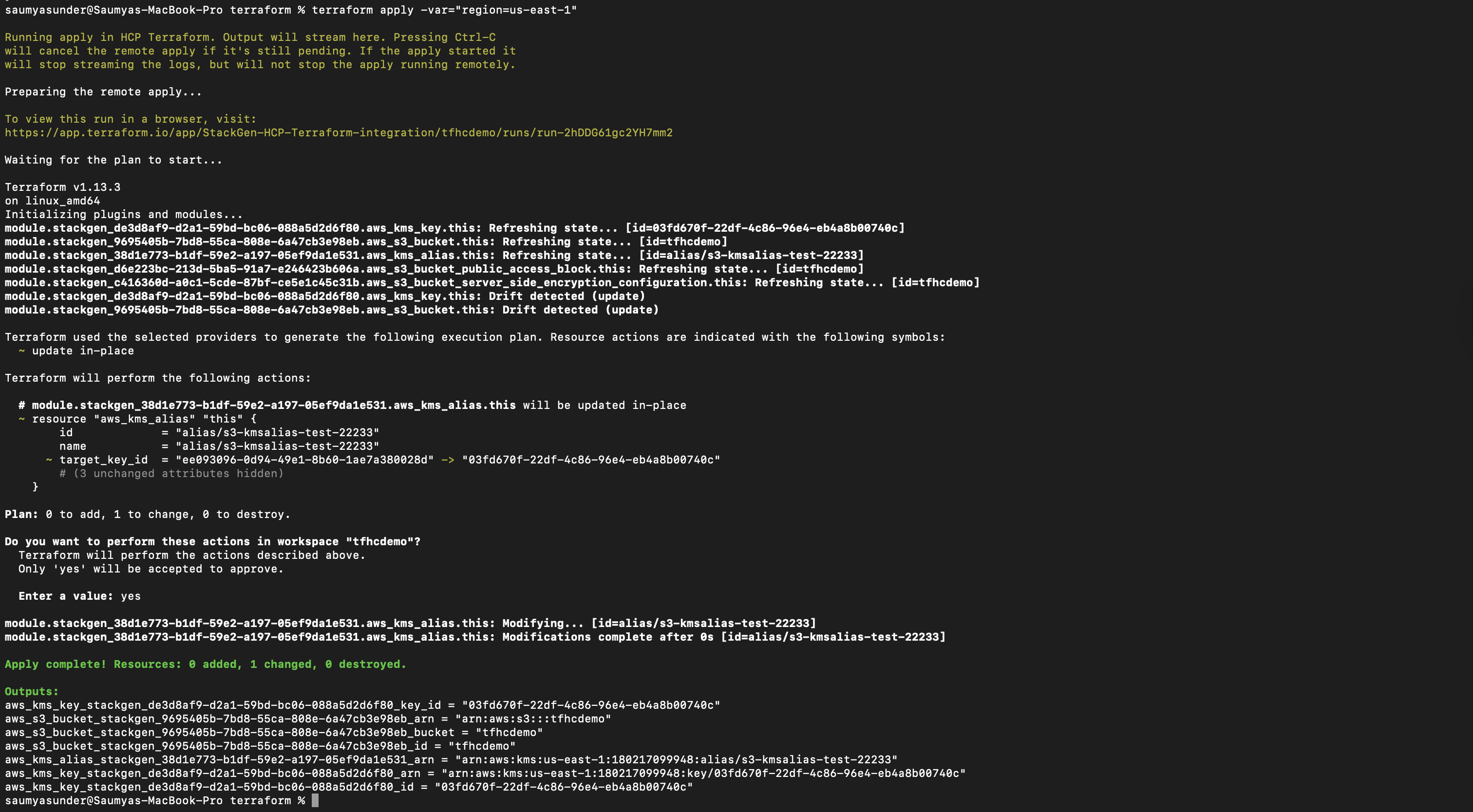The height and width of the screenshot is (812, 1473).
Task: Click the green 'Outputs:' heading
Action: [32, 691]
